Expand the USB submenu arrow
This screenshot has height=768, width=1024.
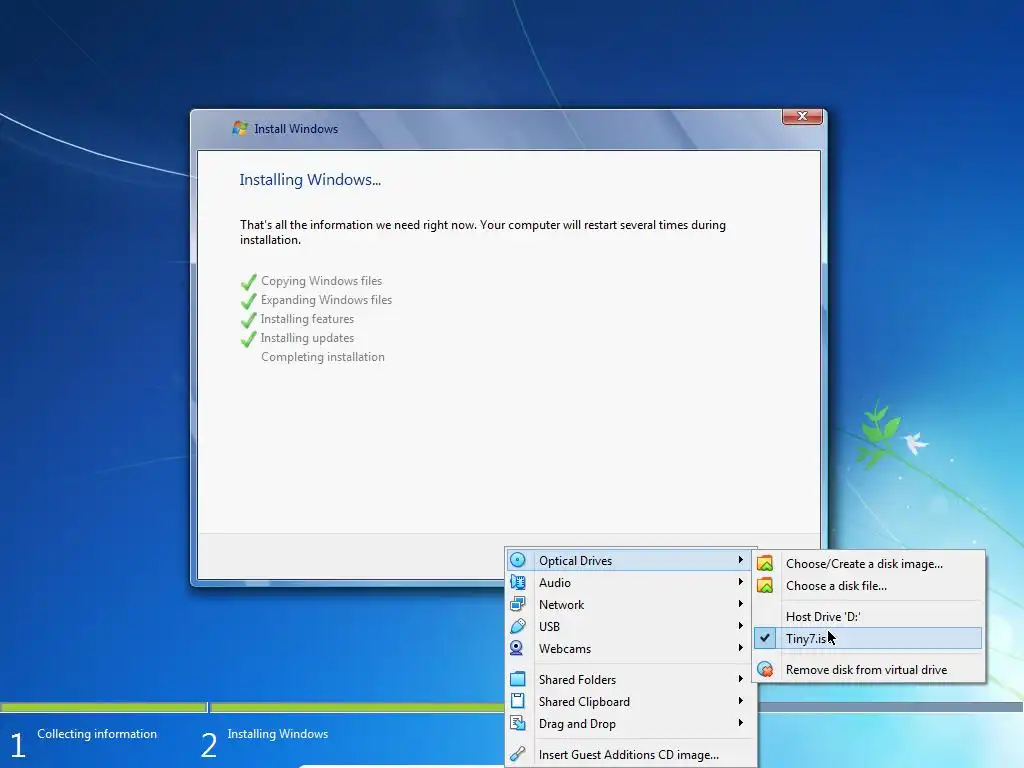click(x=741, y=626)
